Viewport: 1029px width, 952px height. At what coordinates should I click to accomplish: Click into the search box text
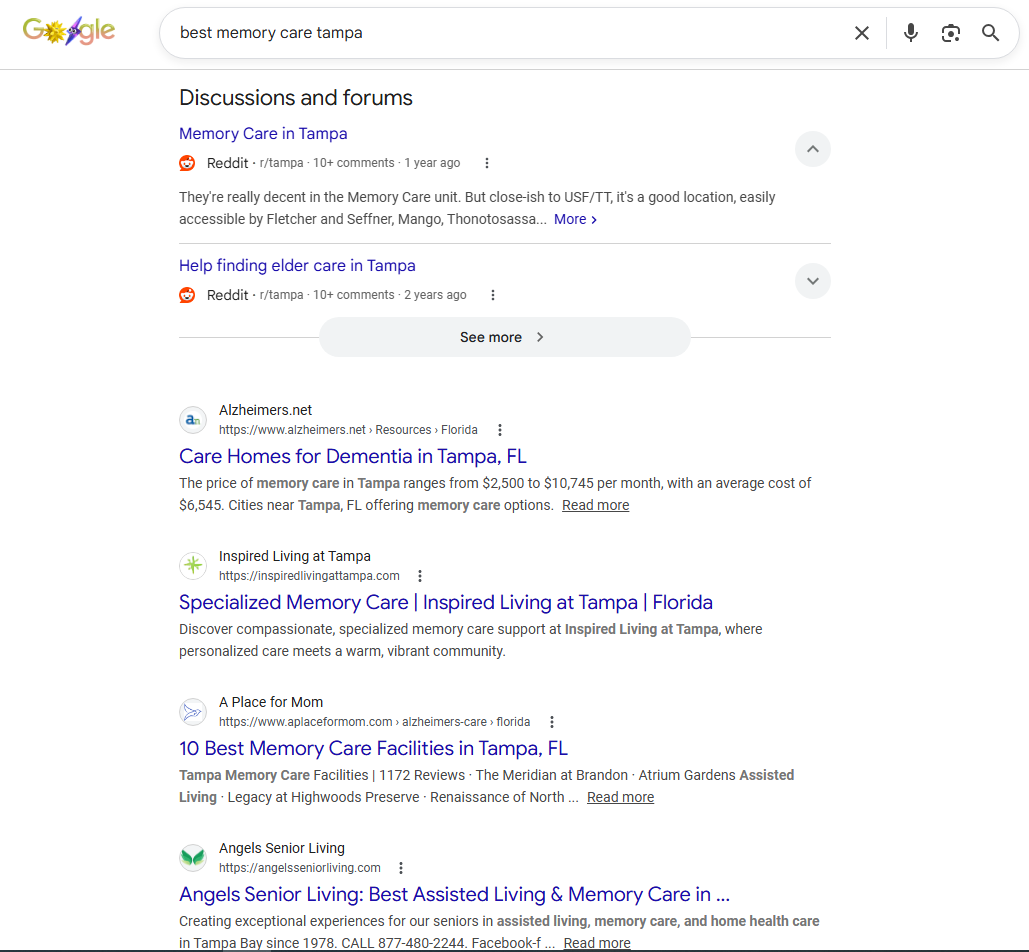(x=271, y=33)
